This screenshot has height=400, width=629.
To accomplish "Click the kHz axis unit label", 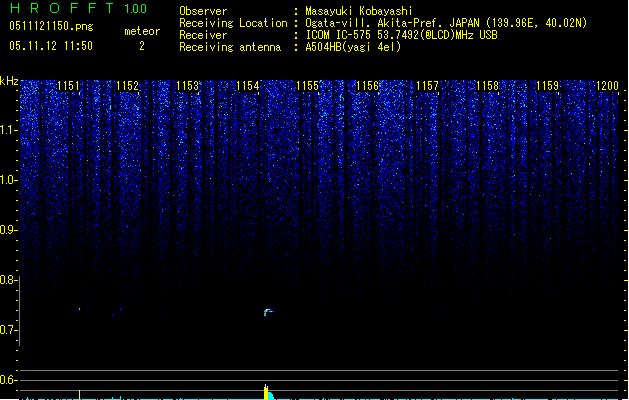I will pos(9,81).
